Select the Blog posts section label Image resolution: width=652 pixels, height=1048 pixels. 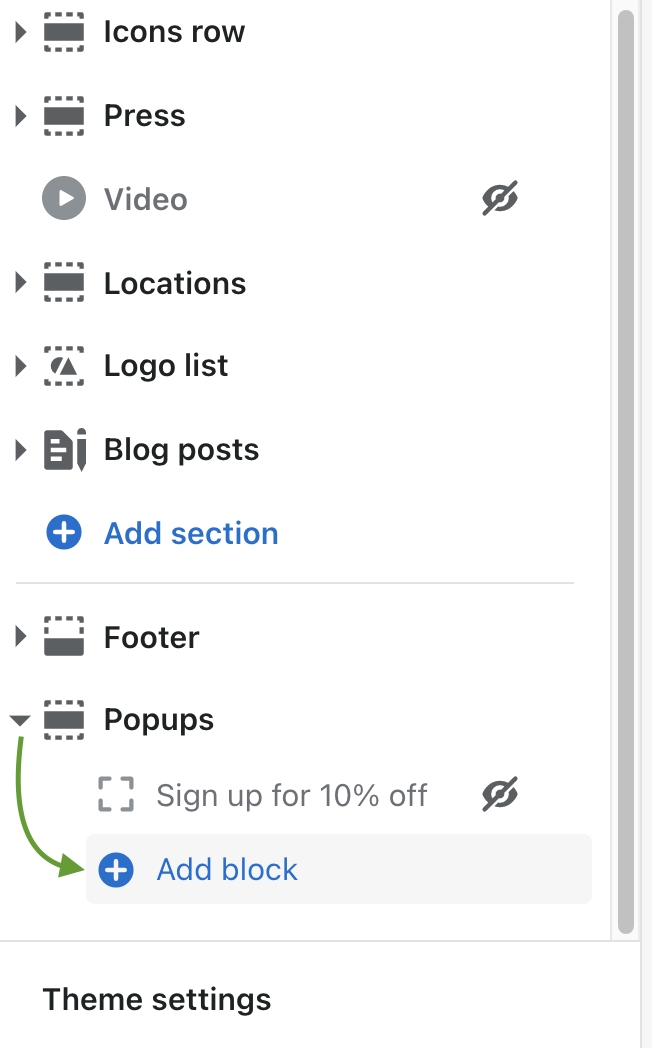[181, 450]
